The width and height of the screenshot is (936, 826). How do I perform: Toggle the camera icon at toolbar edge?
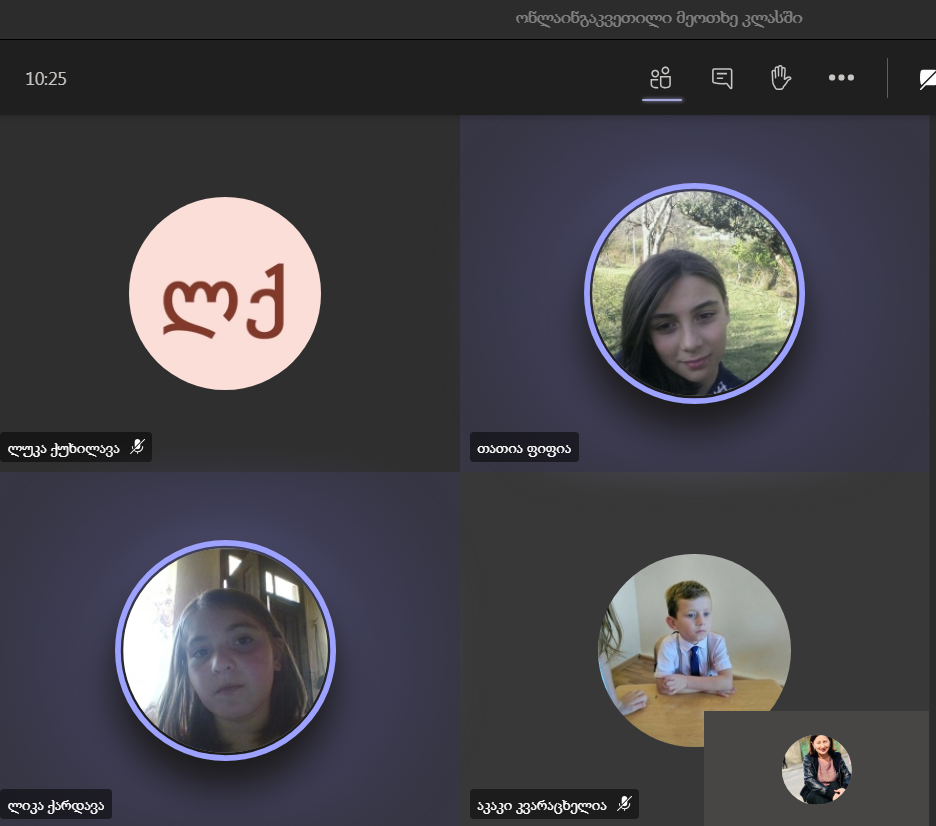[x=928, y=79]
